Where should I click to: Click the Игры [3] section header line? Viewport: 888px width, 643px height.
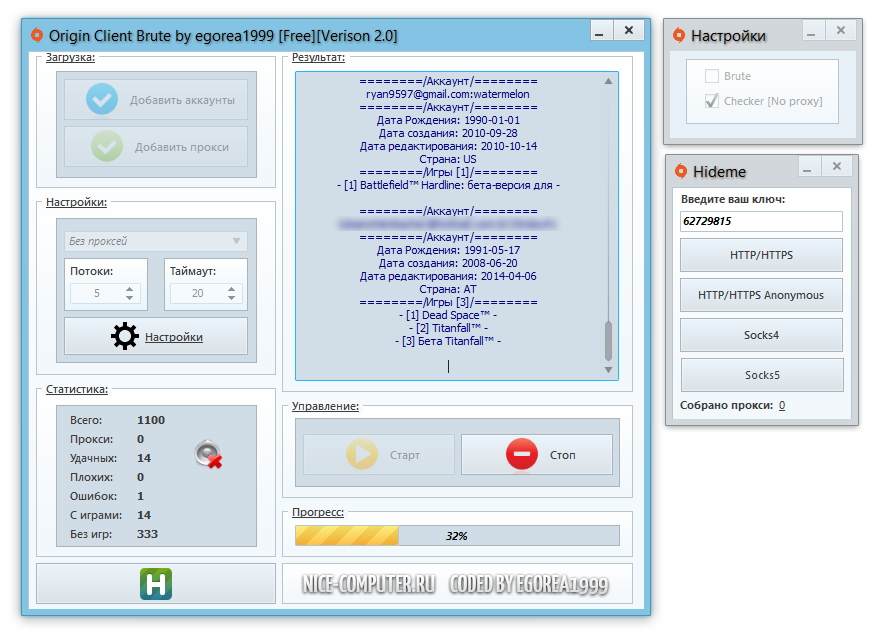448,302
